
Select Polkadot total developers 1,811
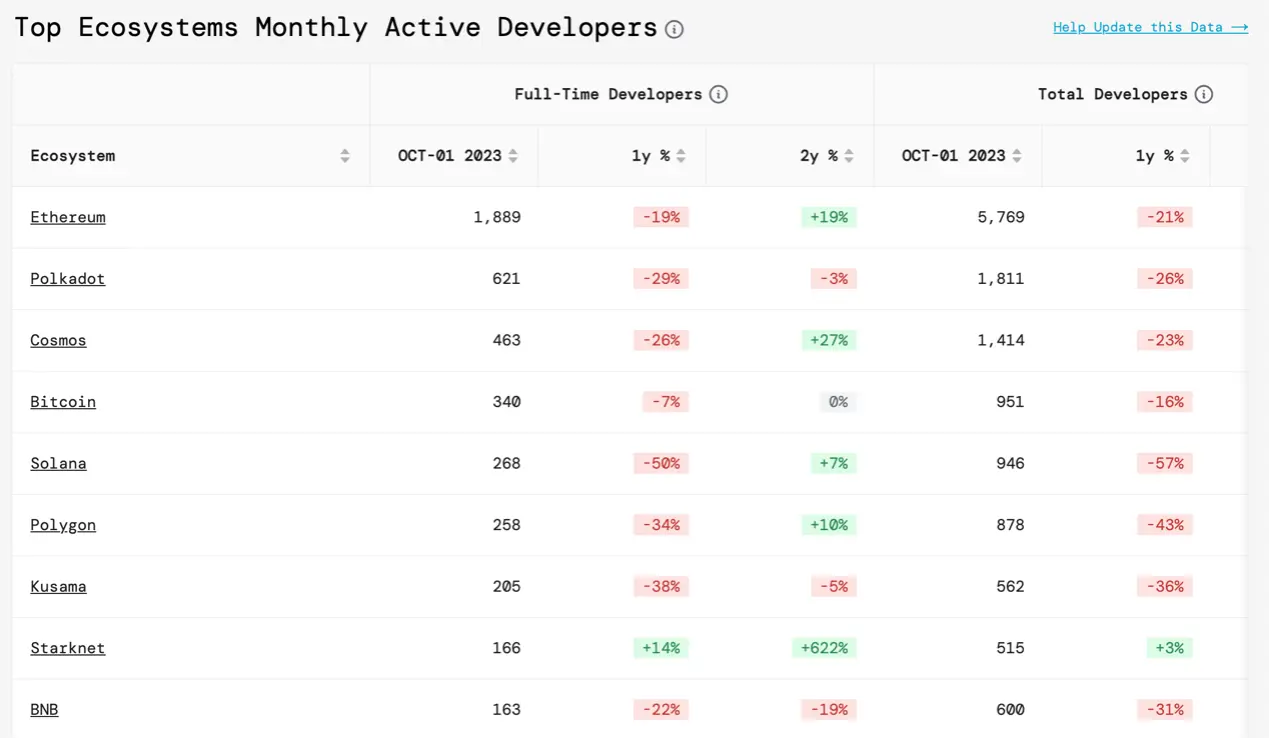[1001, 279]
